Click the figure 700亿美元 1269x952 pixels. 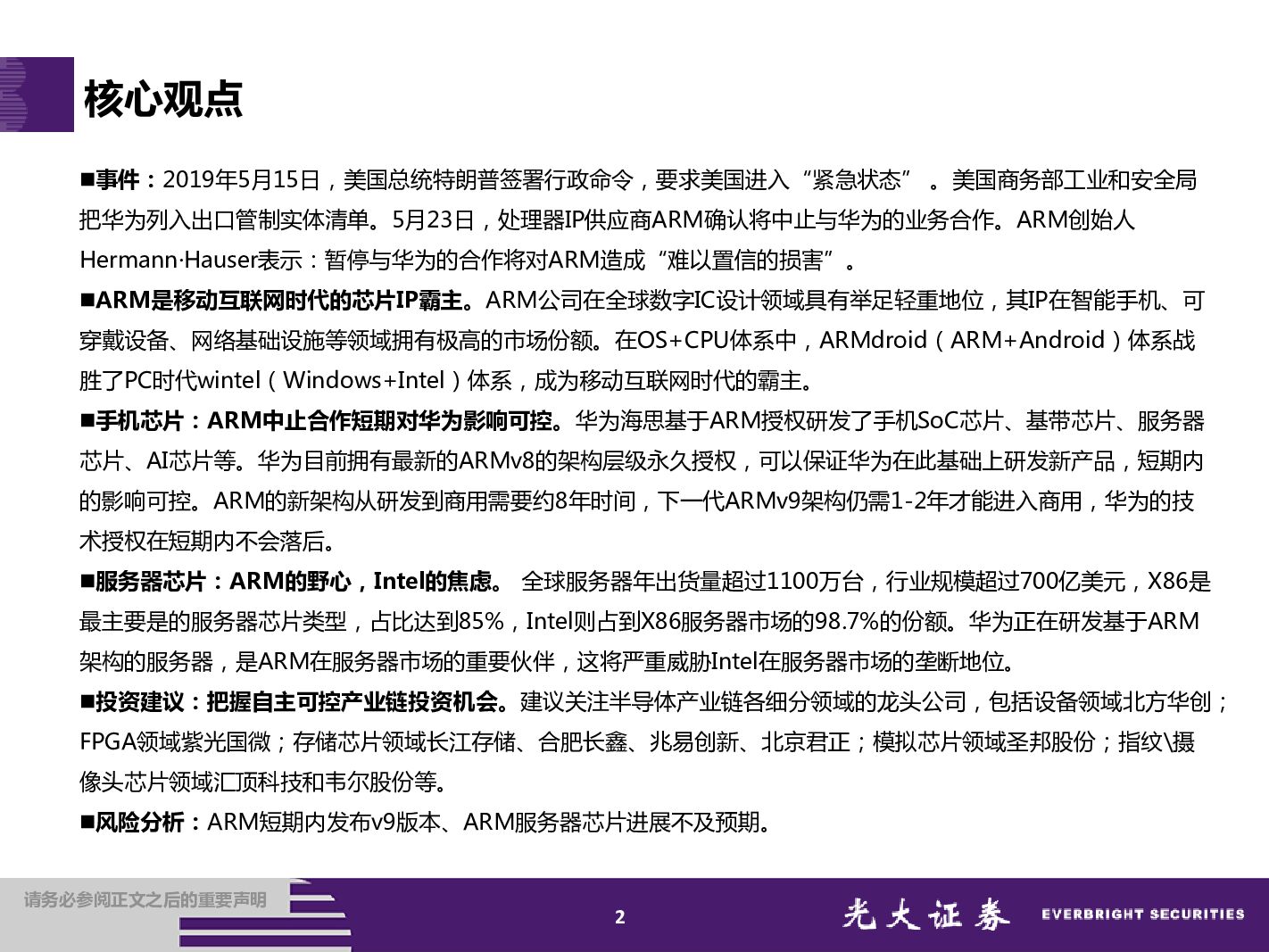pos(1073,582)
